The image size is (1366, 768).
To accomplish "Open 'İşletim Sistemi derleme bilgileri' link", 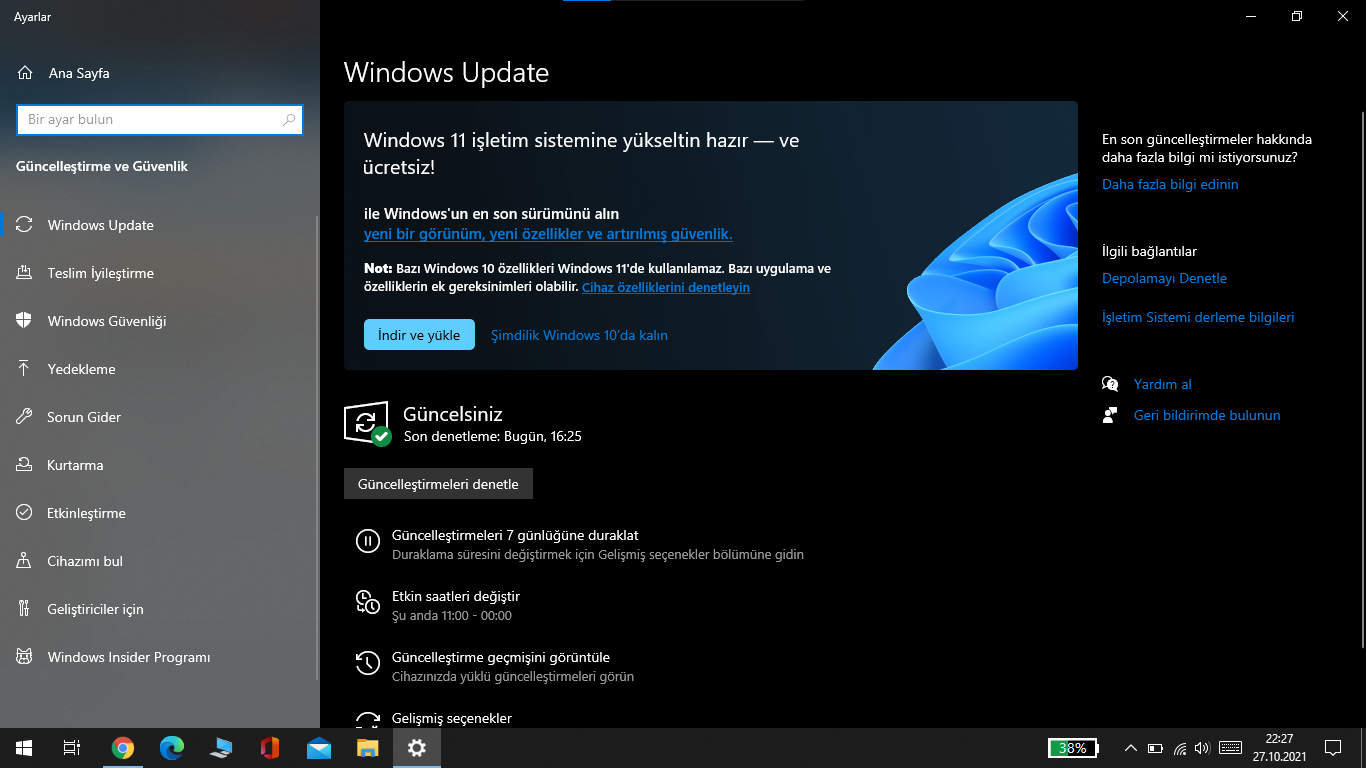I will click(x=1198, y=317).
